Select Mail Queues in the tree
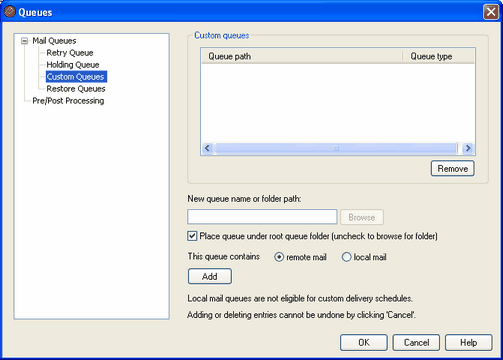 coord(54,41)
